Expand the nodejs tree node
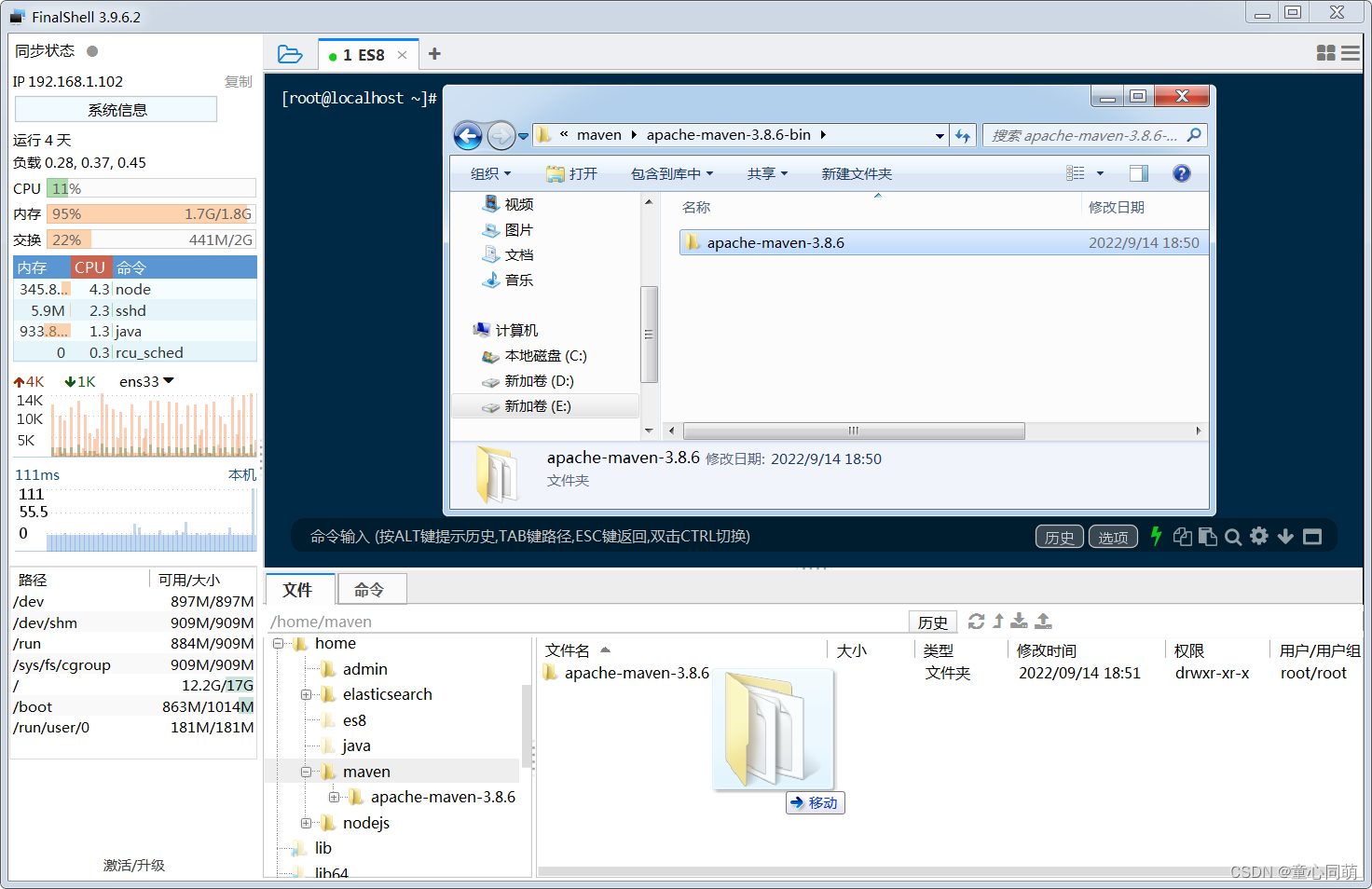This screenshot has height=889, width=1372. [306, 824]
